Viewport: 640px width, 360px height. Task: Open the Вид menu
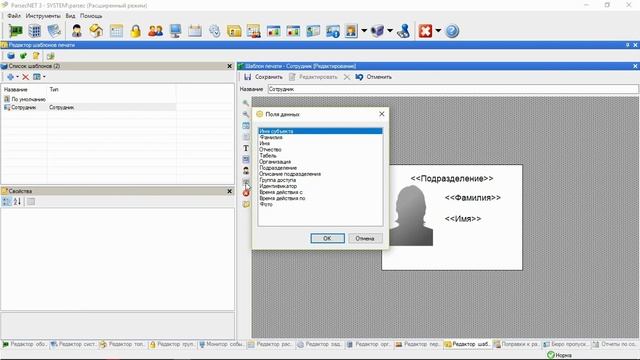click(x=70, y=16)
